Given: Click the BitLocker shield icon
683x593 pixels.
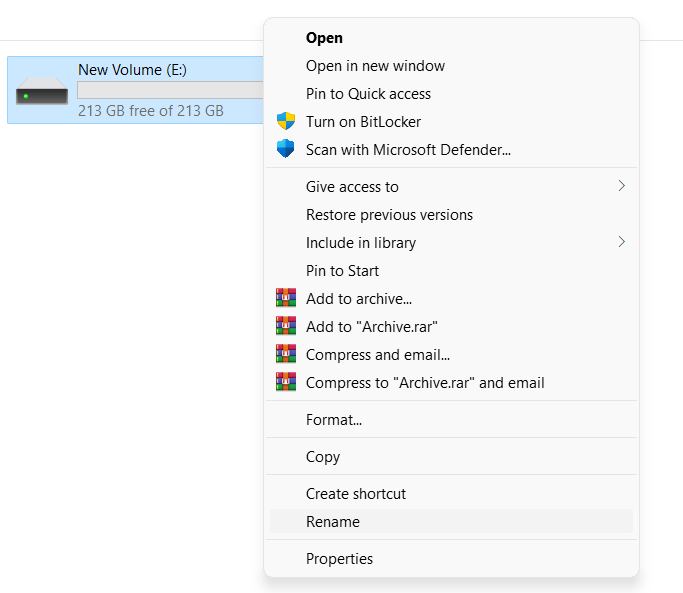Looking at the screenshot, I should pyautogui.click(x=286, y=122).
